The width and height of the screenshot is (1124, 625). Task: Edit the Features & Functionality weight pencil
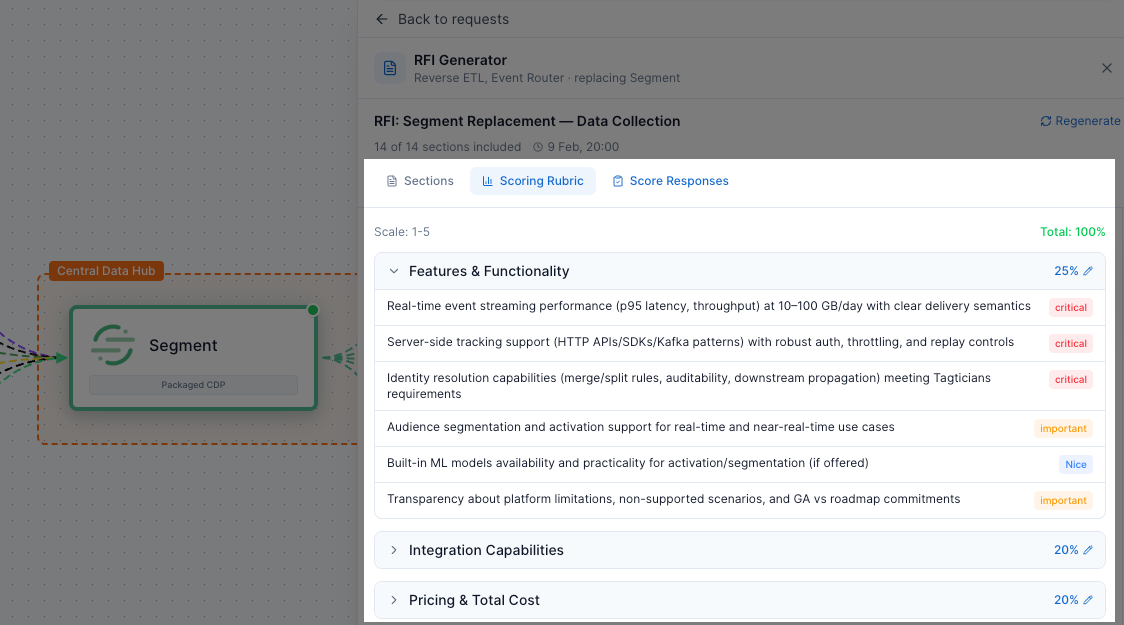pos(1088,271)
